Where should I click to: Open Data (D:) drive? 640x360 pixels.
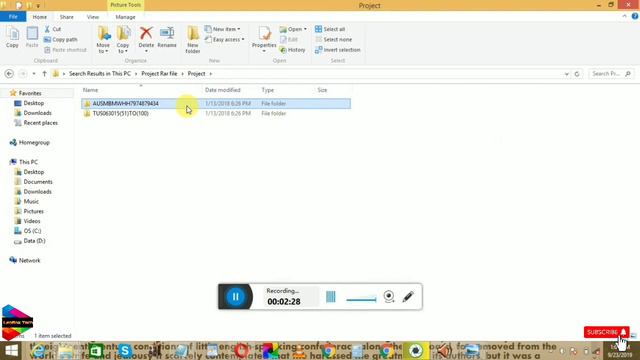(34, 241)
